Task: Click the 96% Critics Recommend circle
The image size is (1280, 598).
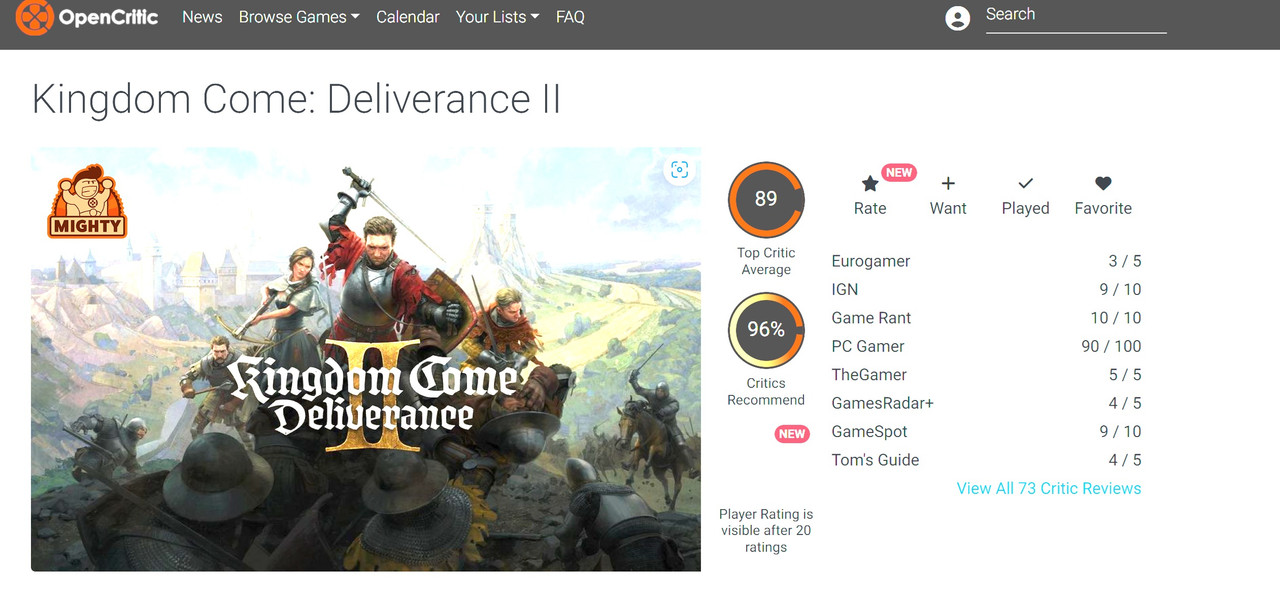Action: coord(766,330)
